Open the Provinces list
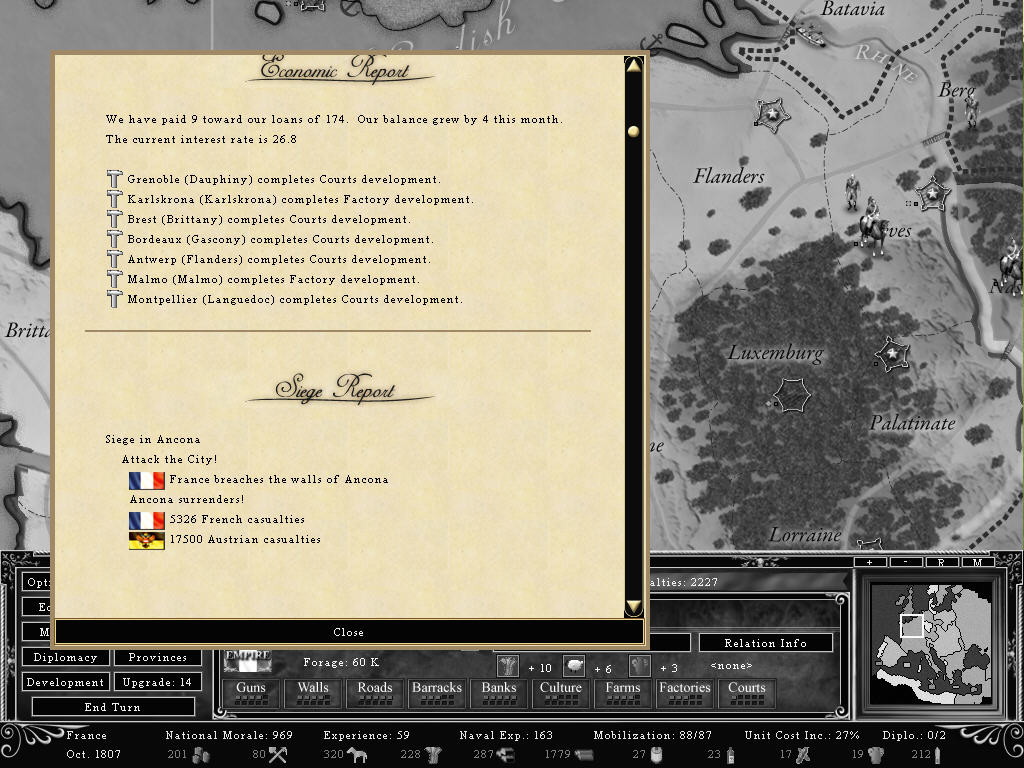1024x768 pixels. click(x=157, y=658)
